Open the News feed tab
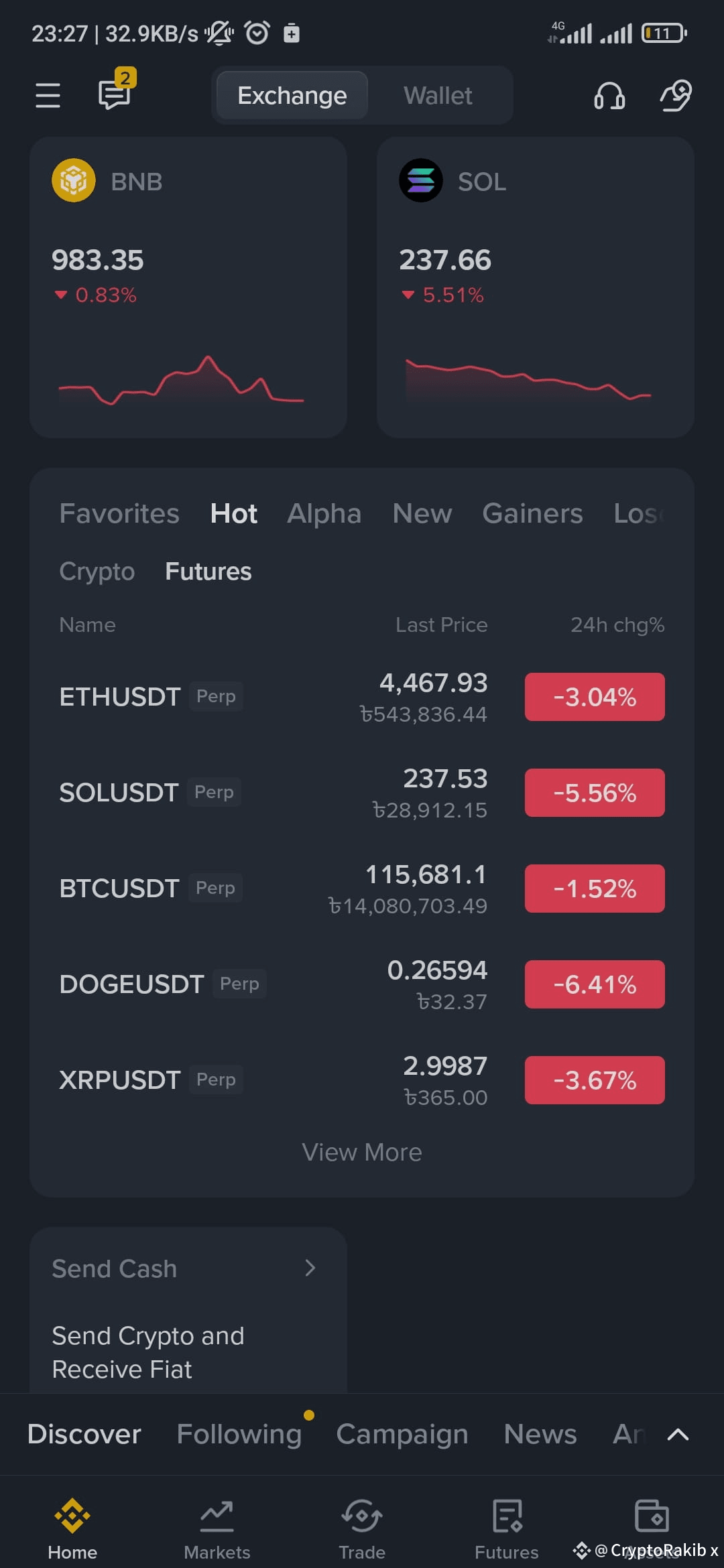This screenshot has width=724, height=1568. tap(540, 1434)
